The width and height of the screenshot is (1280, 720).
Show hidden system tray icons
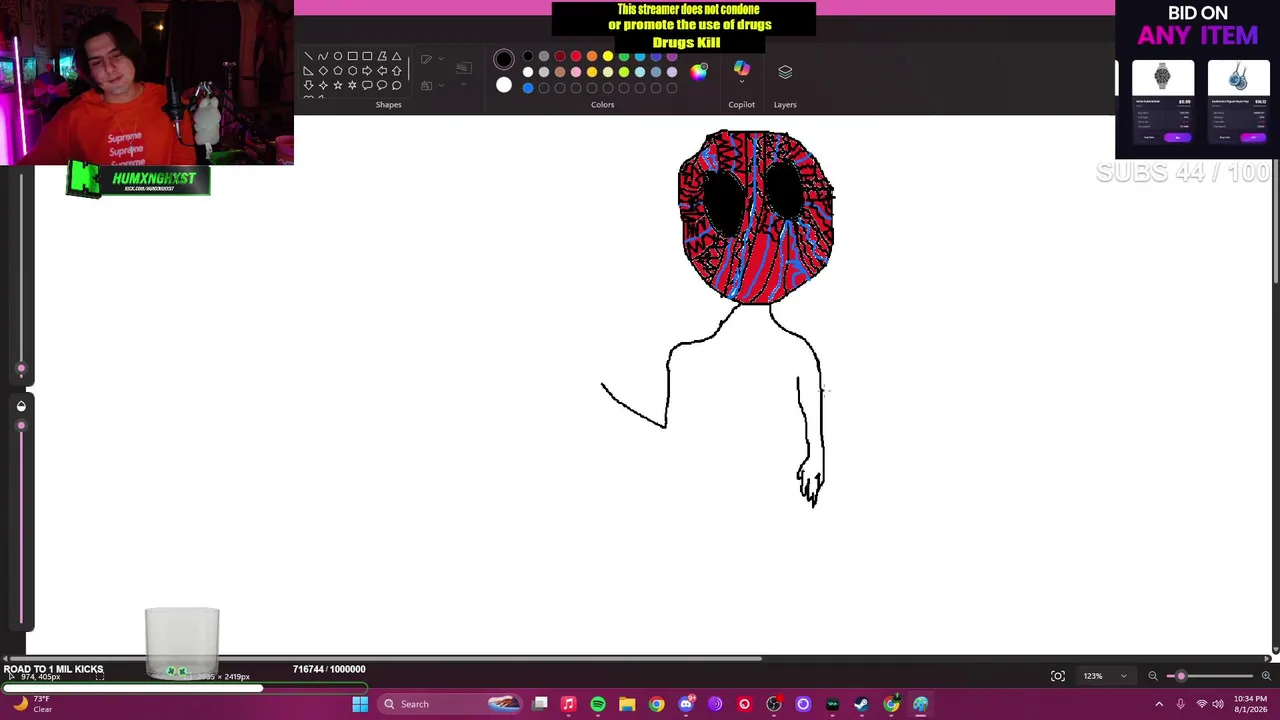[x=1159, y=704]
